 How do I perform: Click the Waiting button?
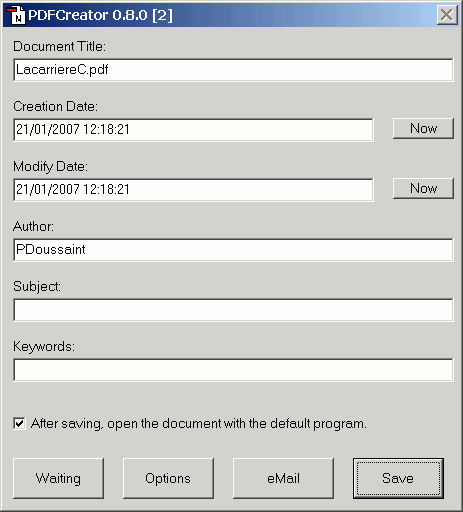click(58, 478)
